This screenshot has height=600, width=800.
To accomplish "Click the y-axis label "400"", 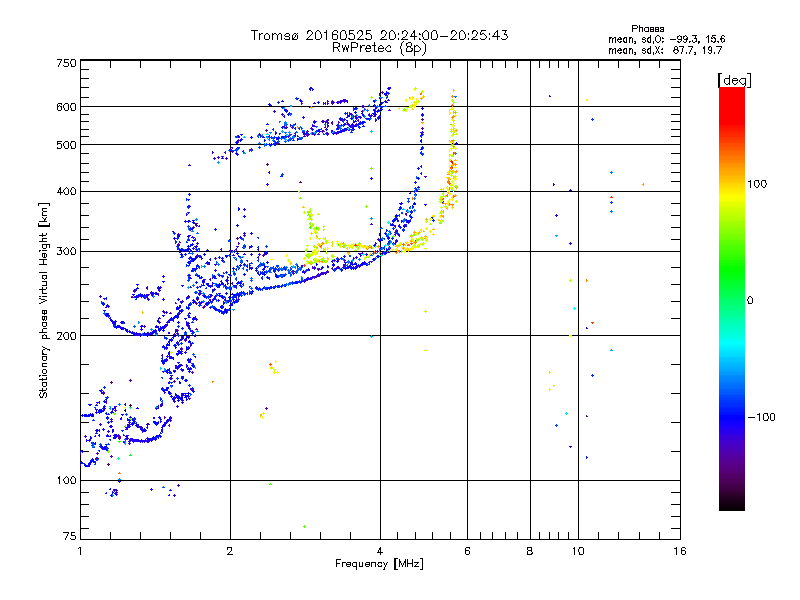I will (66, 192).
